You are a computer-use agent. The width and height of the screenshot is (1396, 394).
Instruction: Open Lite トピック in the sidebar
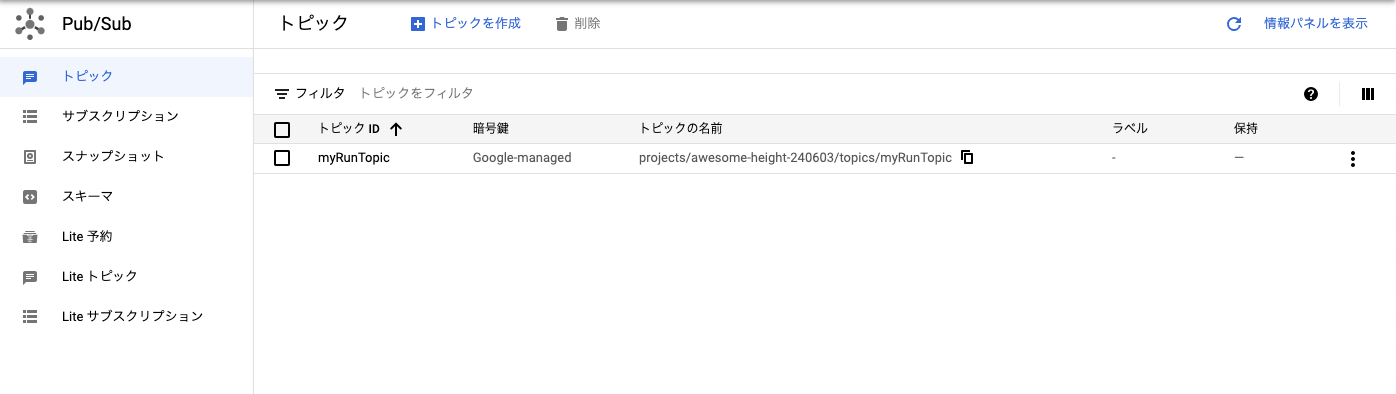(x=126, y=276)
